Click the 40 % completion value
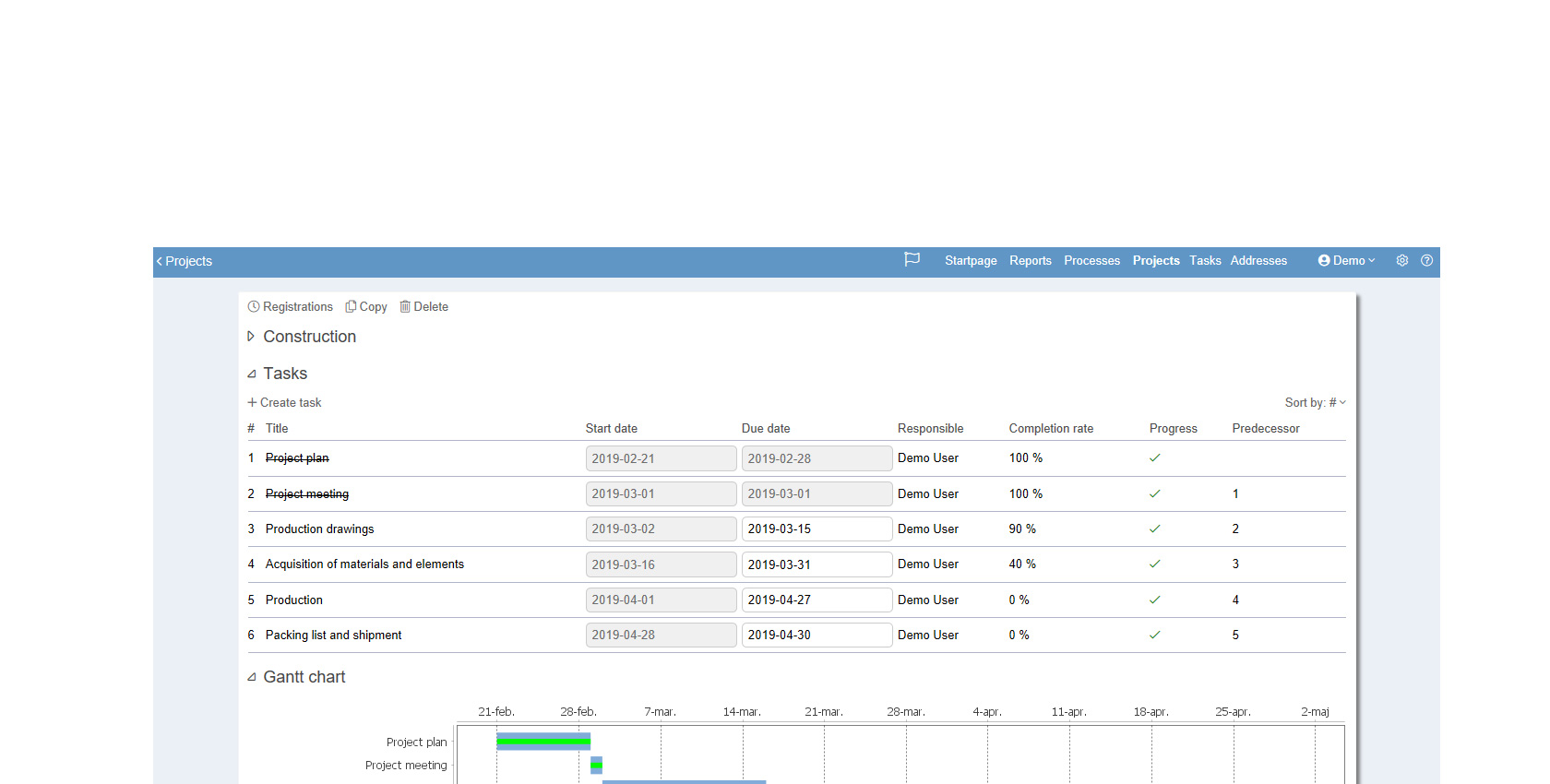1550x784 pixels. 1022,564
